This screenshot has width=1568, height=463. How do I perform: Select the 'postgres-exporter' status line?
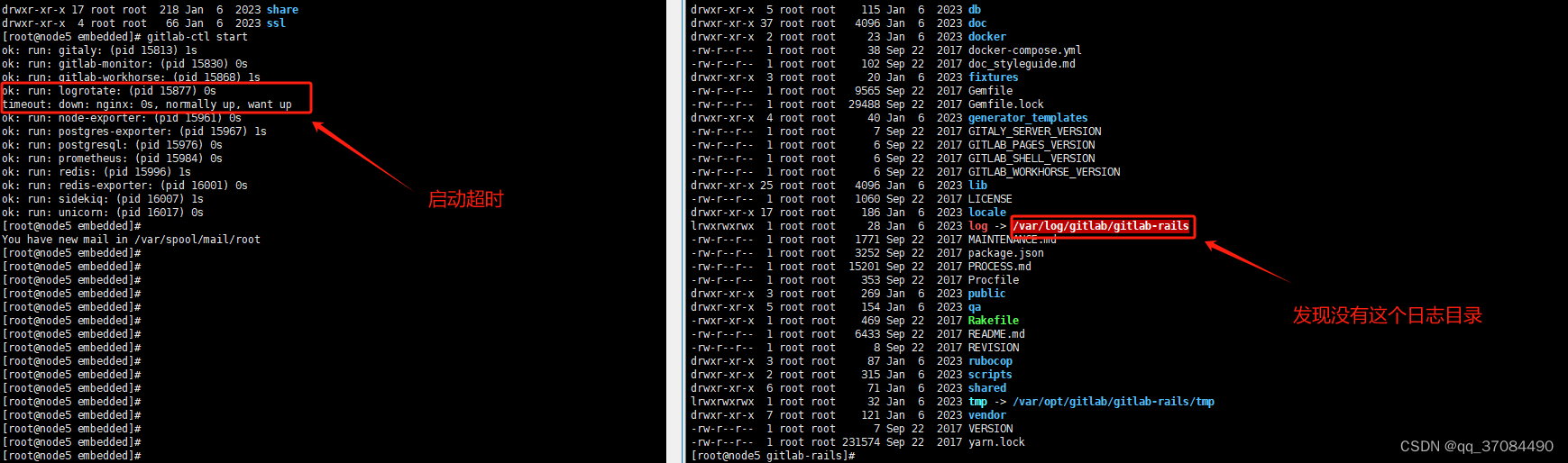point(134,132)
